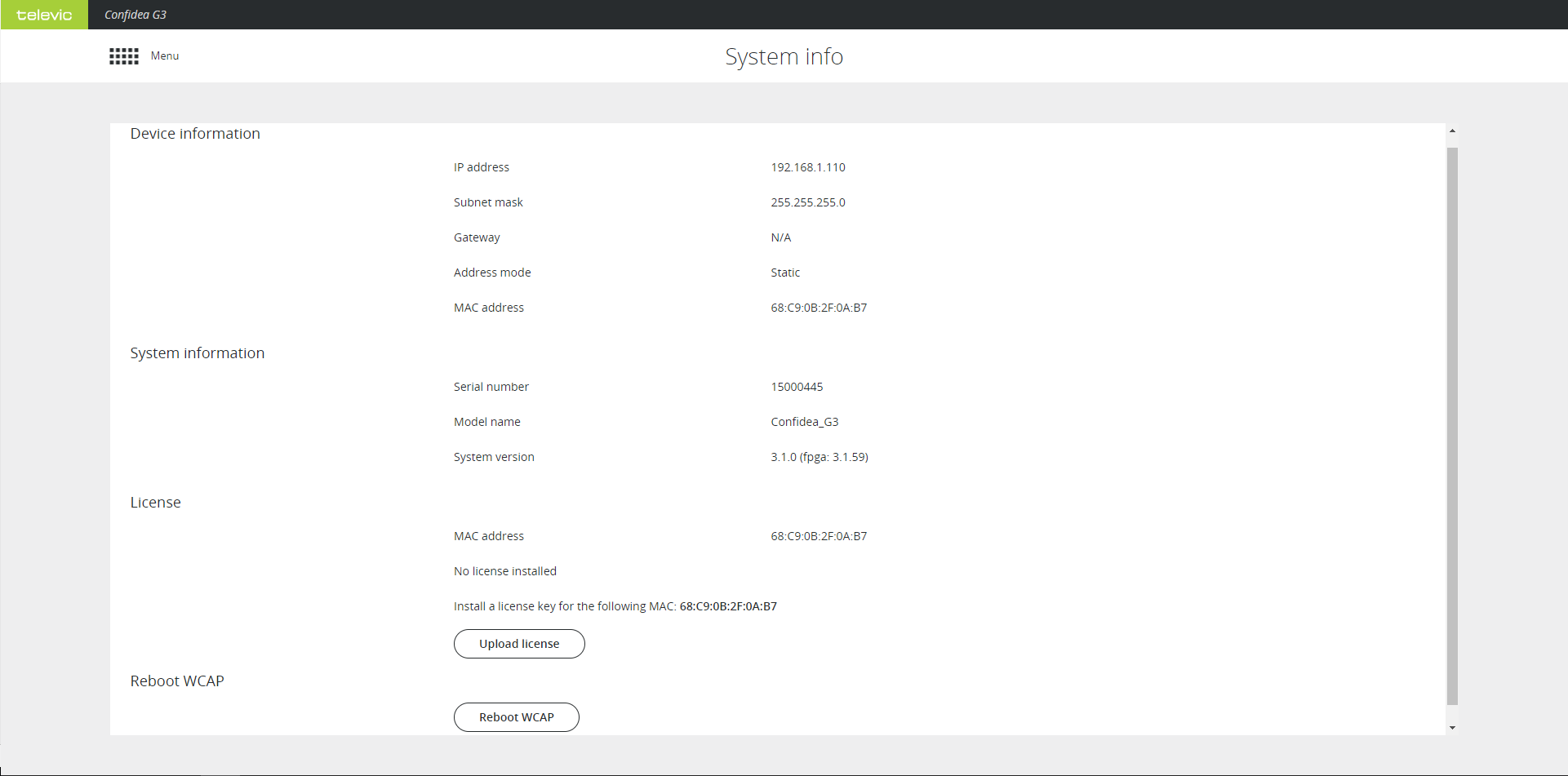
Task: Click the No license installed text
Action: (504, 571)
